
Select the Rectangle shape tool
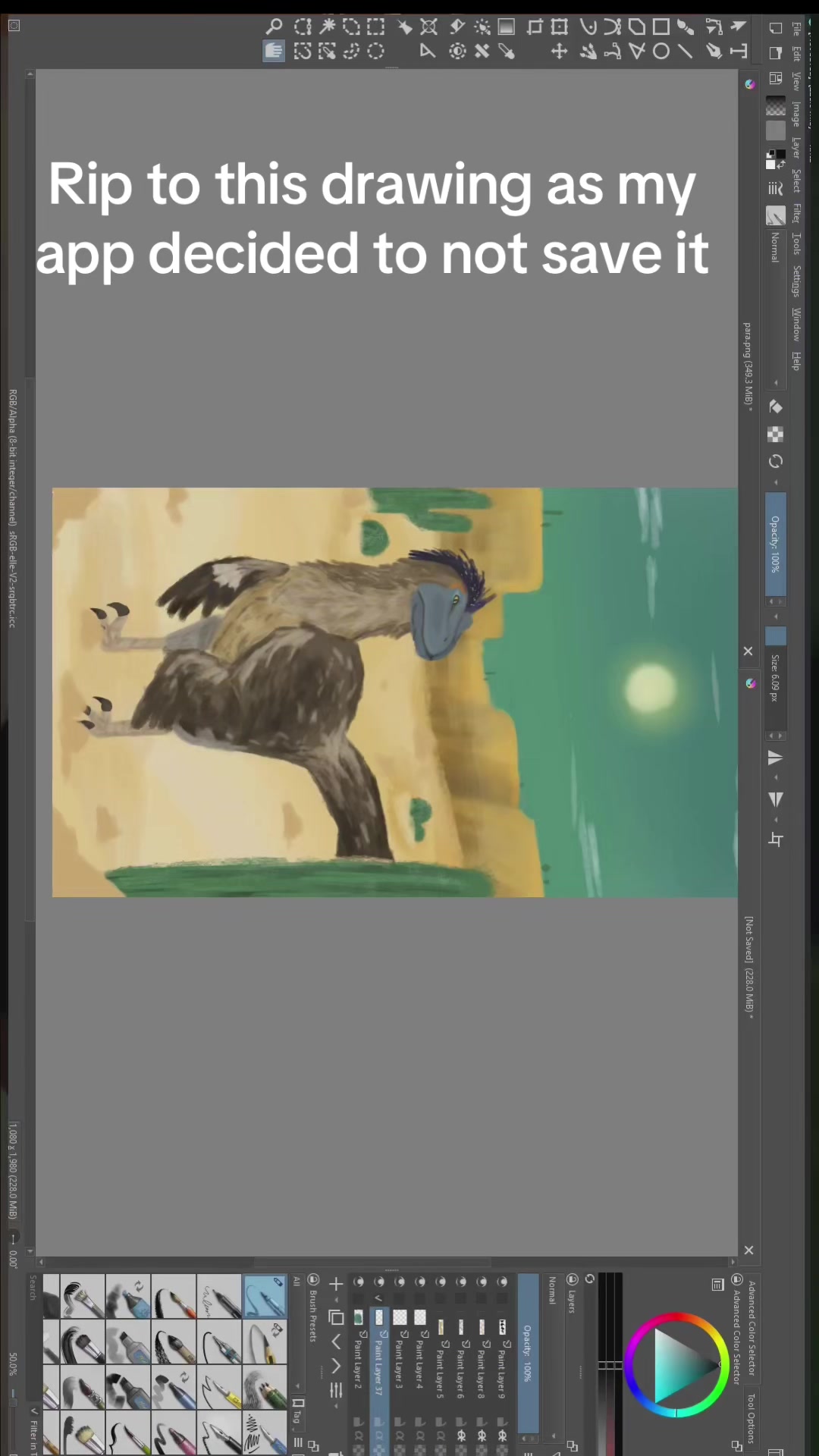click(661, 27)
